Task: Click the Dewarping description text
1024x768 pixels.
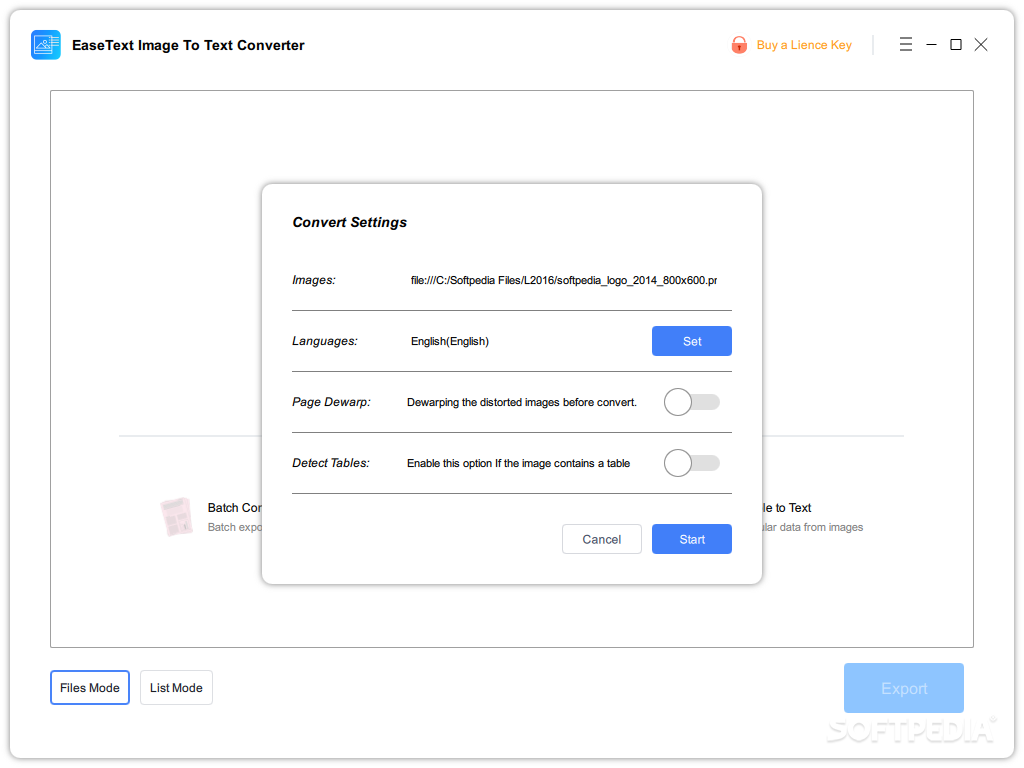Action: click(x=521, y=402)
